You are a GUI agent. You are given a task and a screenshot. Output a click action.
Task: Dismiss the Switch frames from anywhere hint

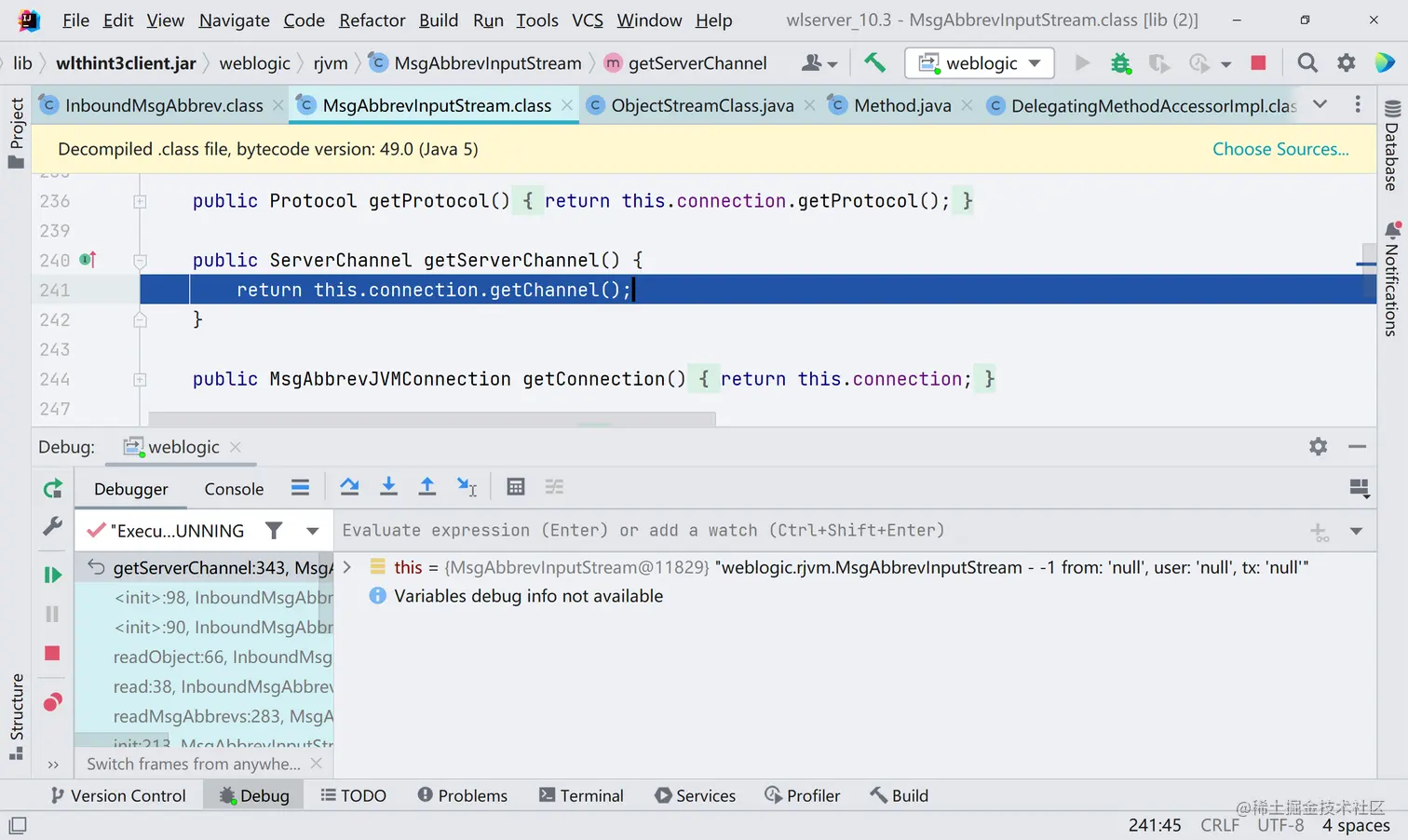click(x=316, y=763)
